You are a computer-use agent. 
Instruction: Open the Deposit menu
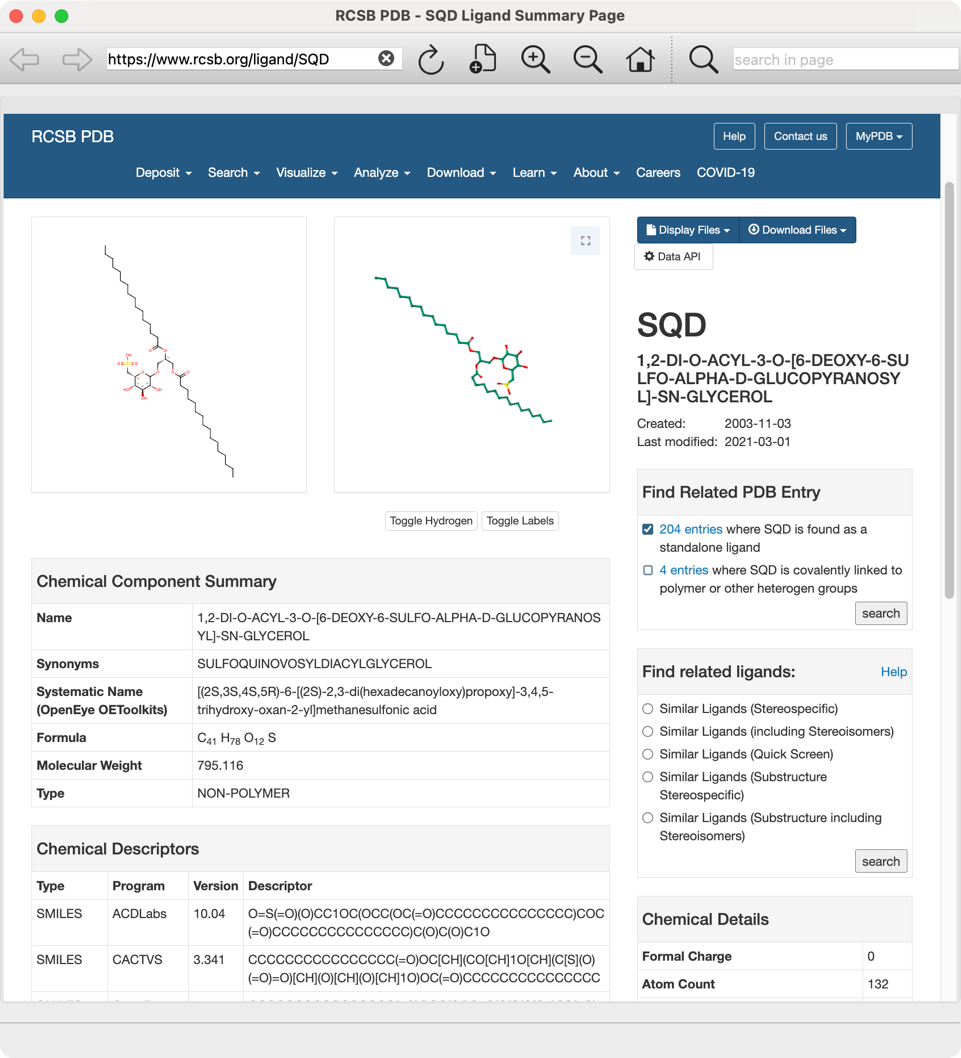click(163, 172)
